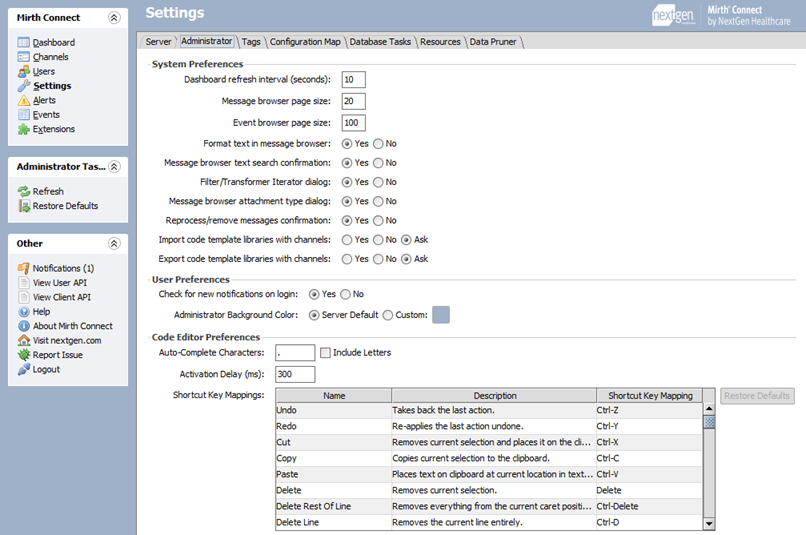Click the View Client API document icon
The image size is (806, 535).
tap(24, 297)
